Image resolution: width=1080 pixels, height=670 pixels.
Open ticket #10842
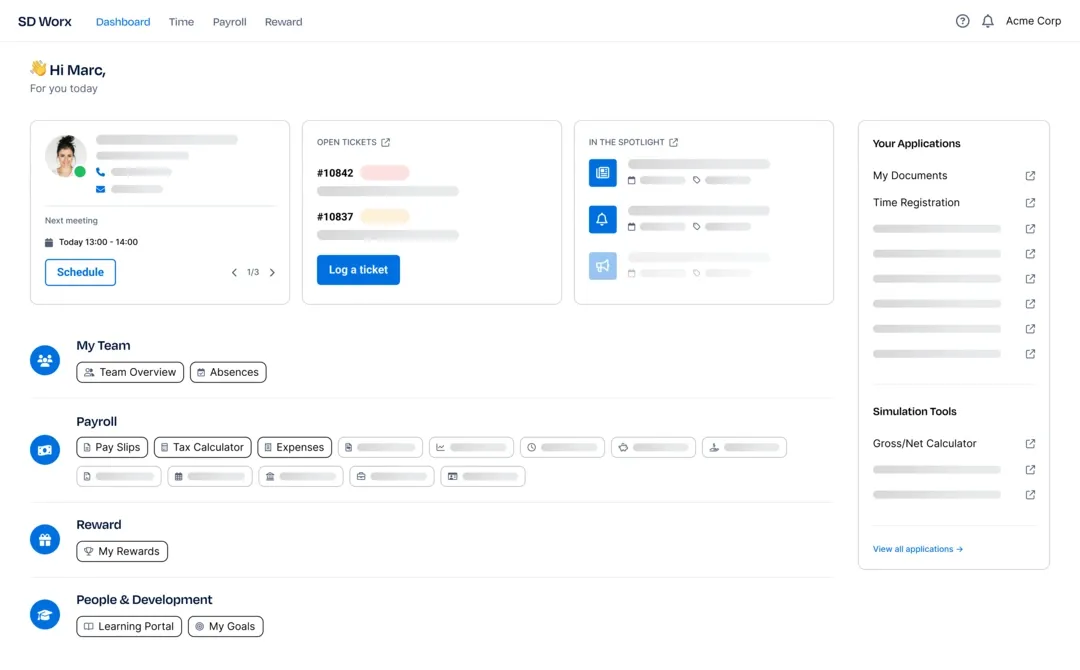click(x=335, y=173)
